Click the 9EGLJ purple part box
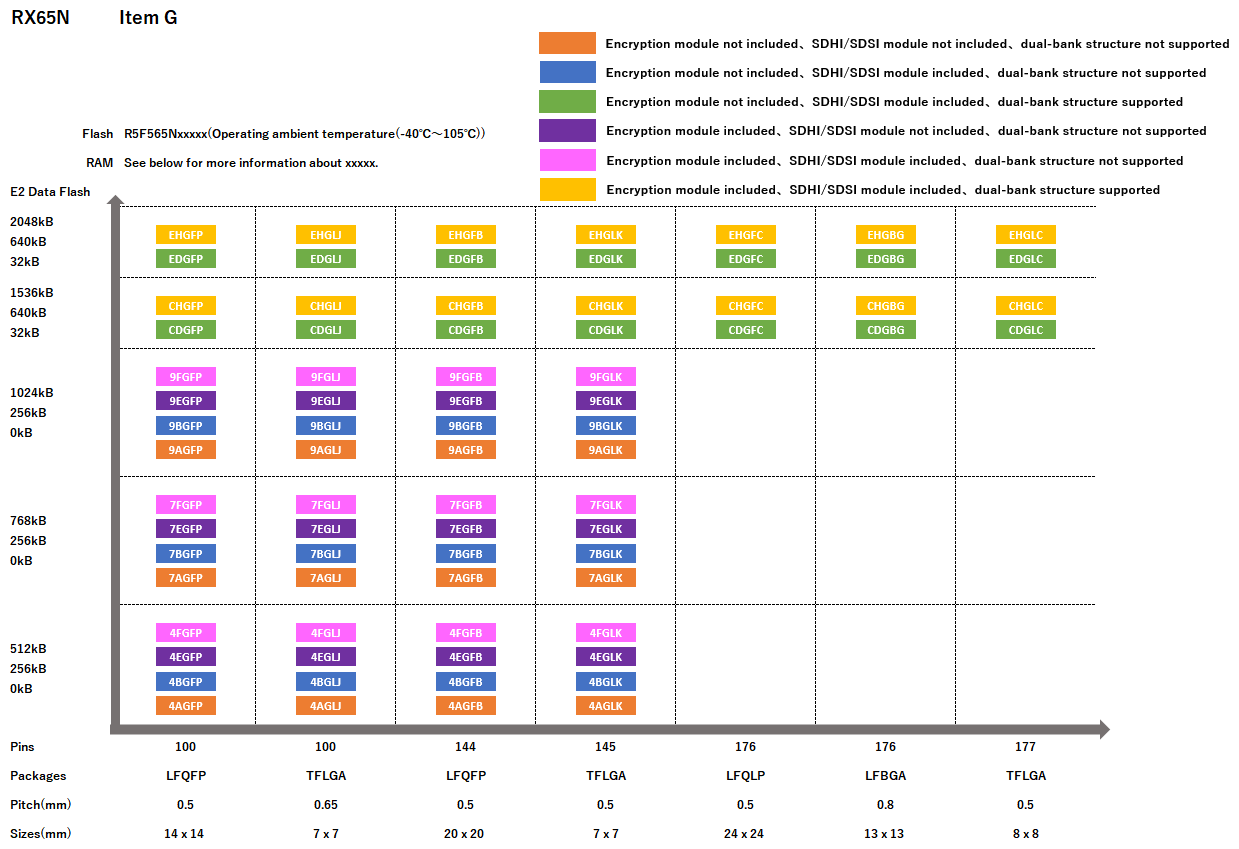Screen dimensions: 1239x849 coord(325,401)
